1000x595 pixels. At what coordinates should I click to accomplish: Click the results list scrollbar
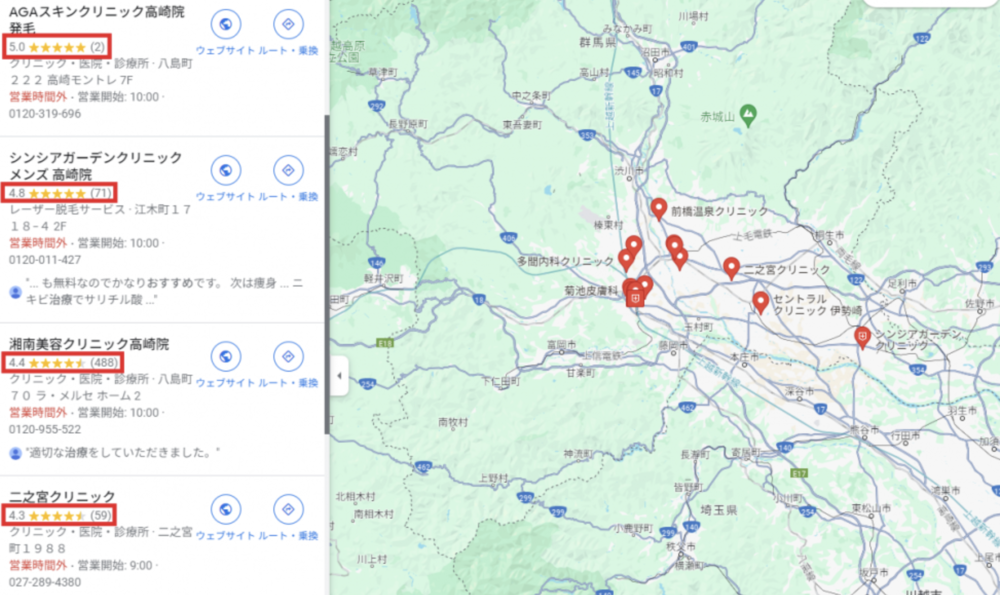point(327,274)
